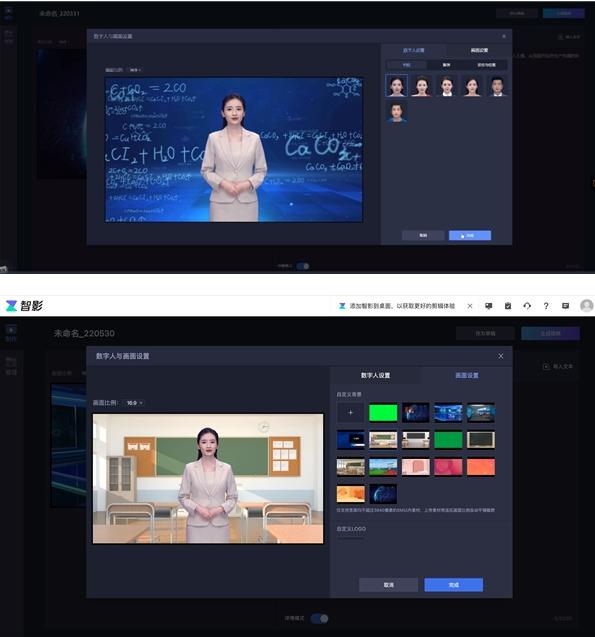Viewport: 595px width, 637px height.
Task: Click the blue 完成 button in lower dialog
Action: coord(454,585)
